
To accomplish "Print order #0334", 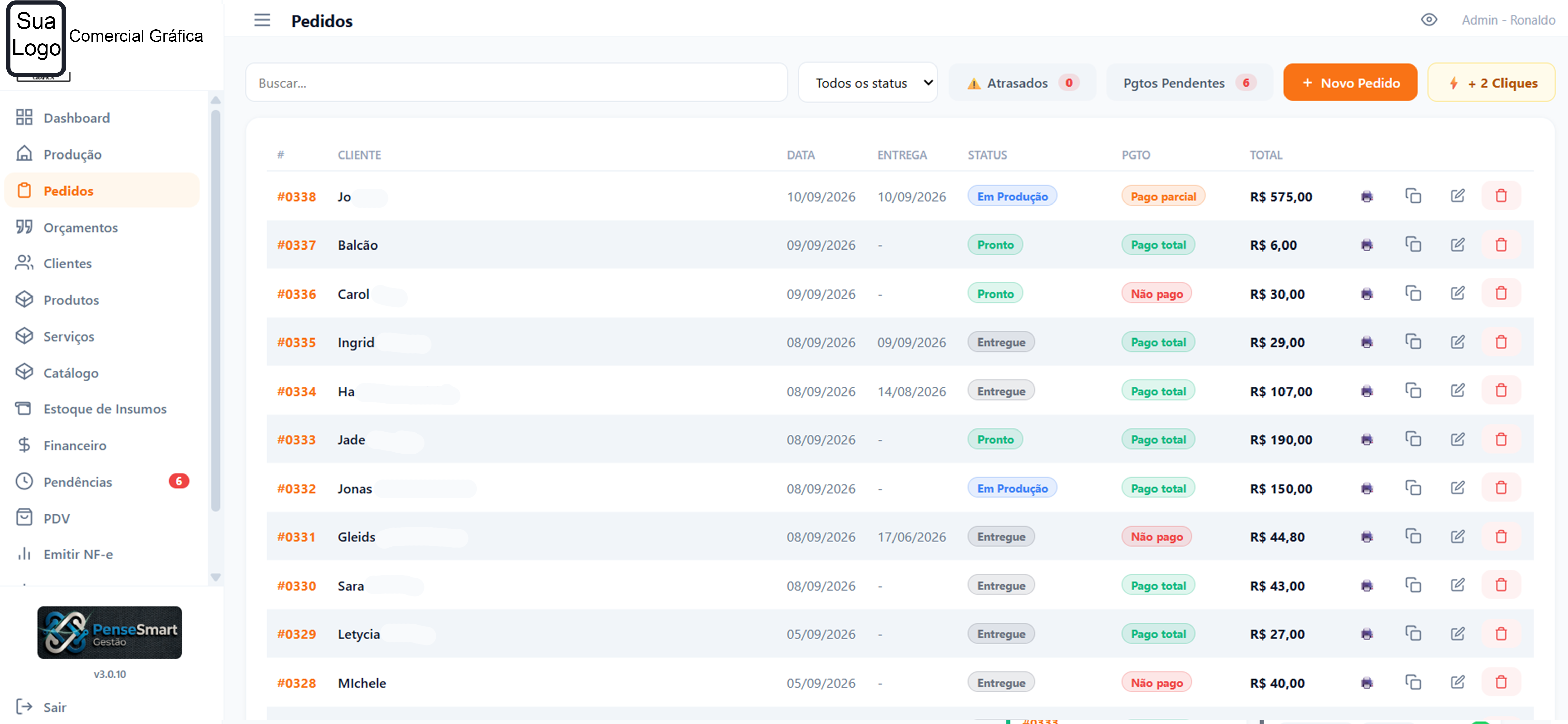I will tap(1366, 391).
